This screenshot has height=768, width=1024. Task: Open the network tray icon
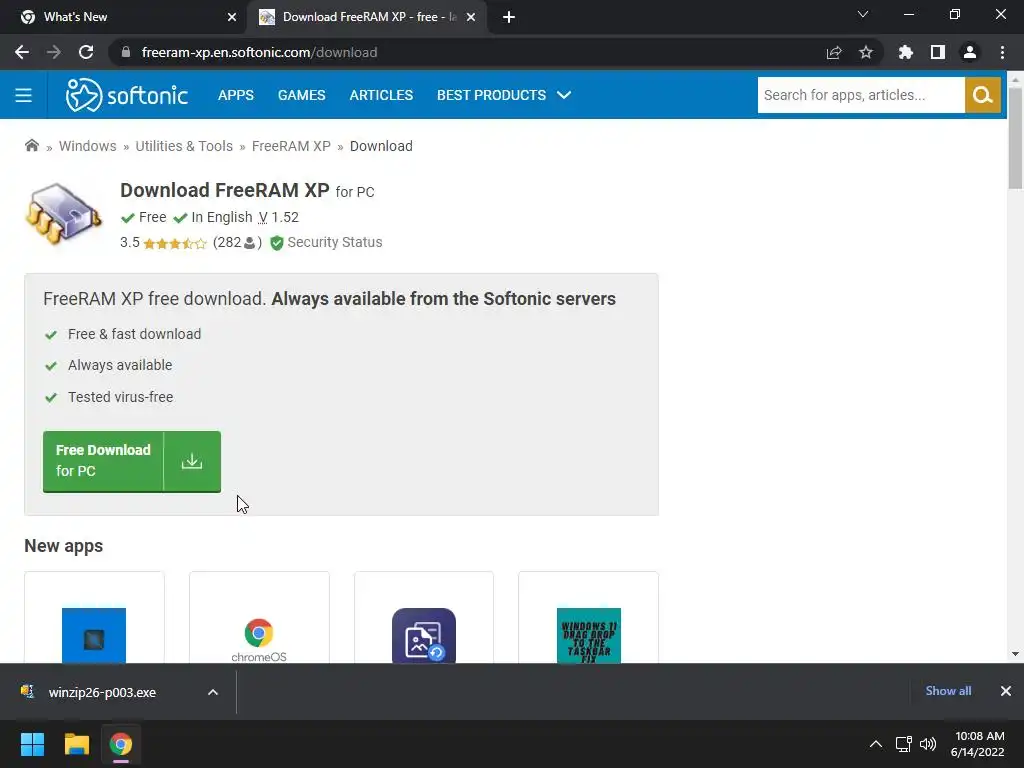904,744
